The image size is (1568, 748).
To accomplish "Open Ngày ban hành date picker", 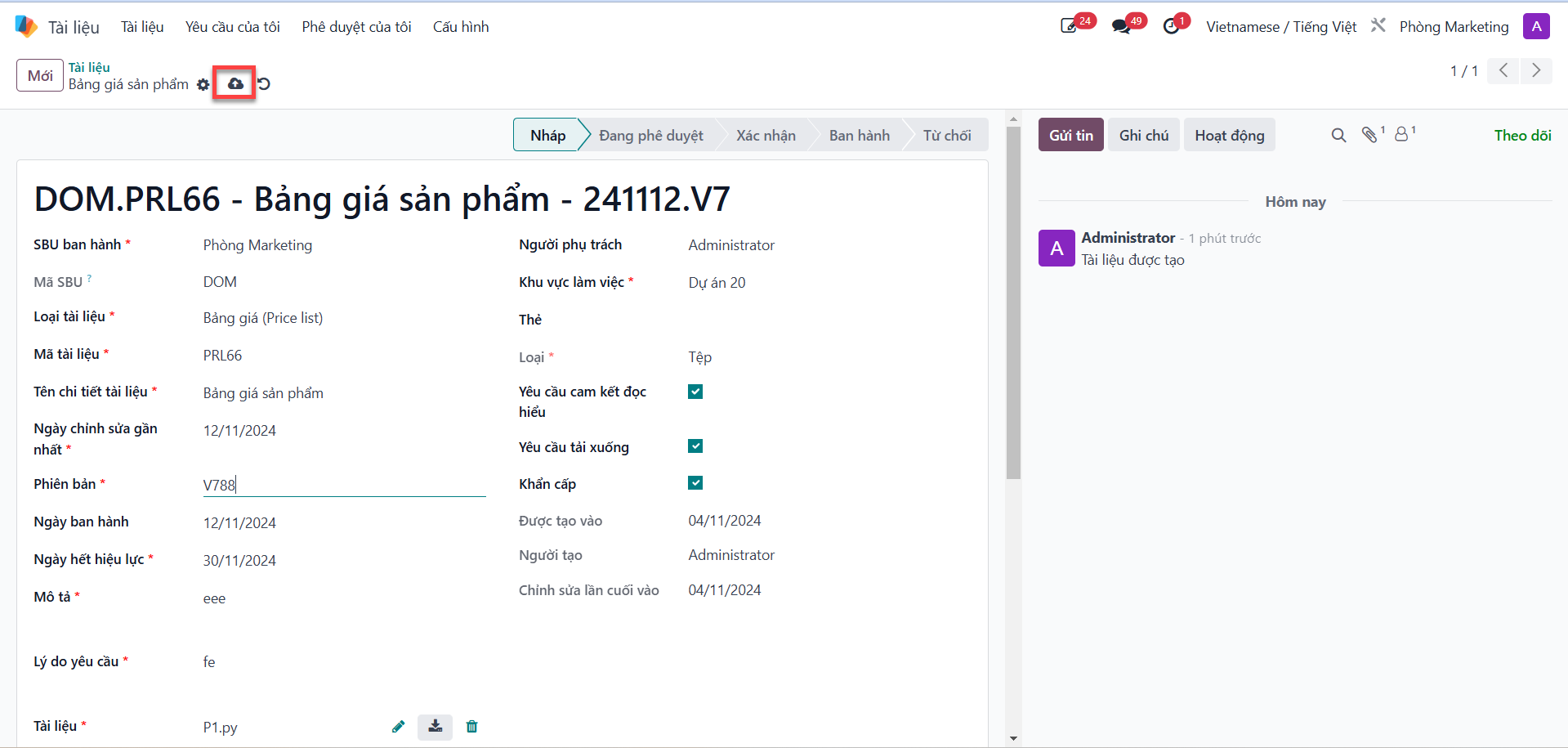I will click(344, 523).
